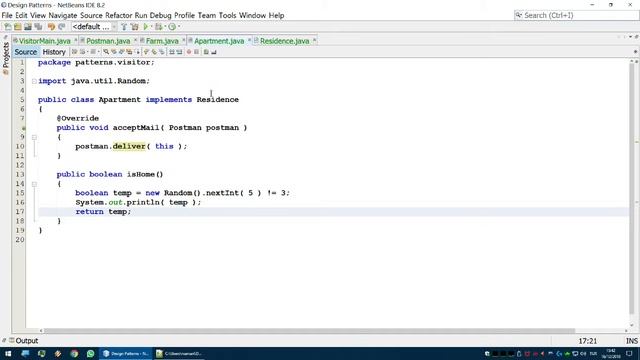Open WhatsApp from the taskbar
This screenshot has width=640, height=360.
pyautogui.click(x=90, y=353)
